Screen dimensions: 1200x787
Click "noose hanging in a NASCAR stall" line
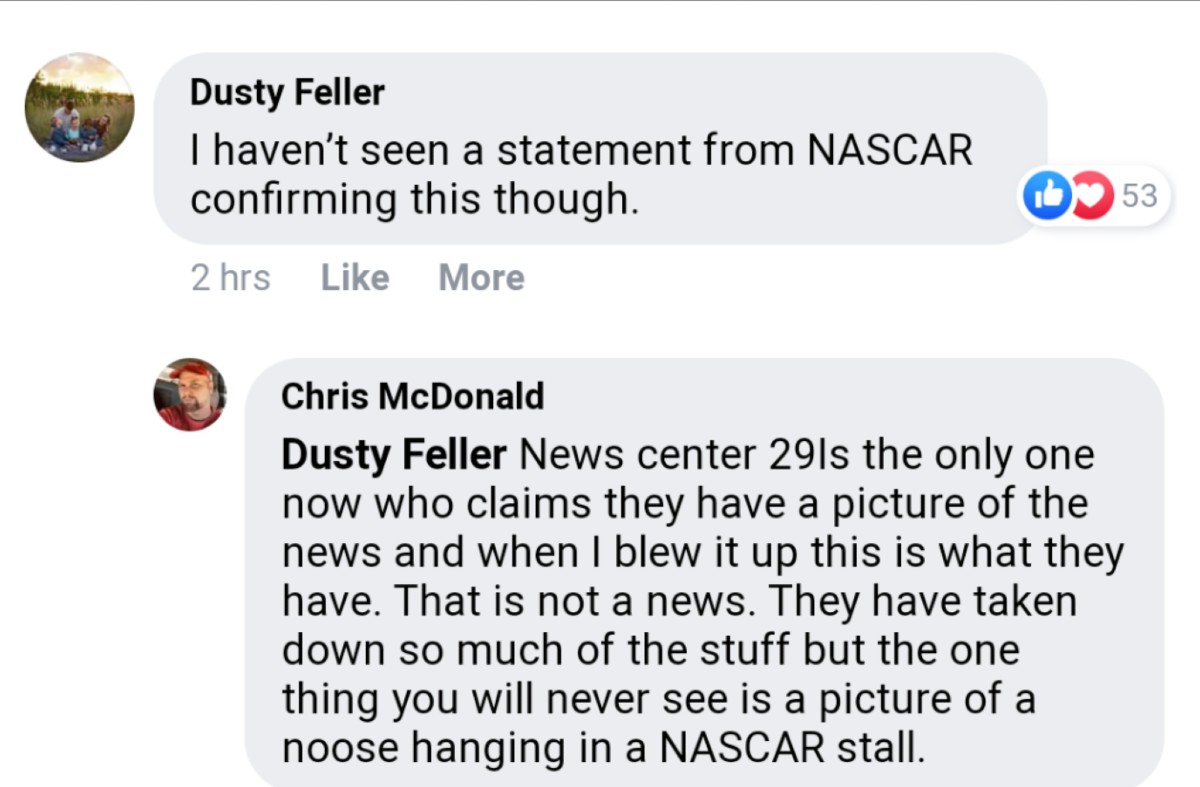(600, 747)
